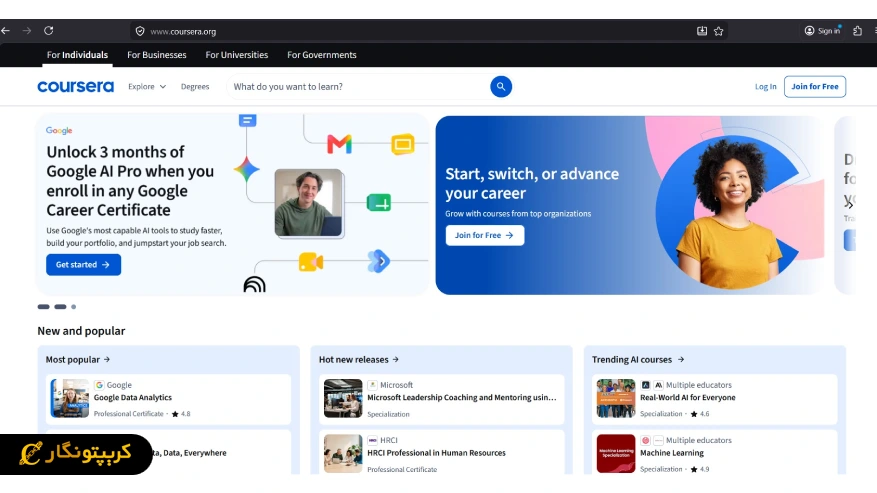Image resolution: width=877 pixels, height=493 pixels.
Task: Click the green Google Sheets icon in the banner
Action: click(379, 203)
